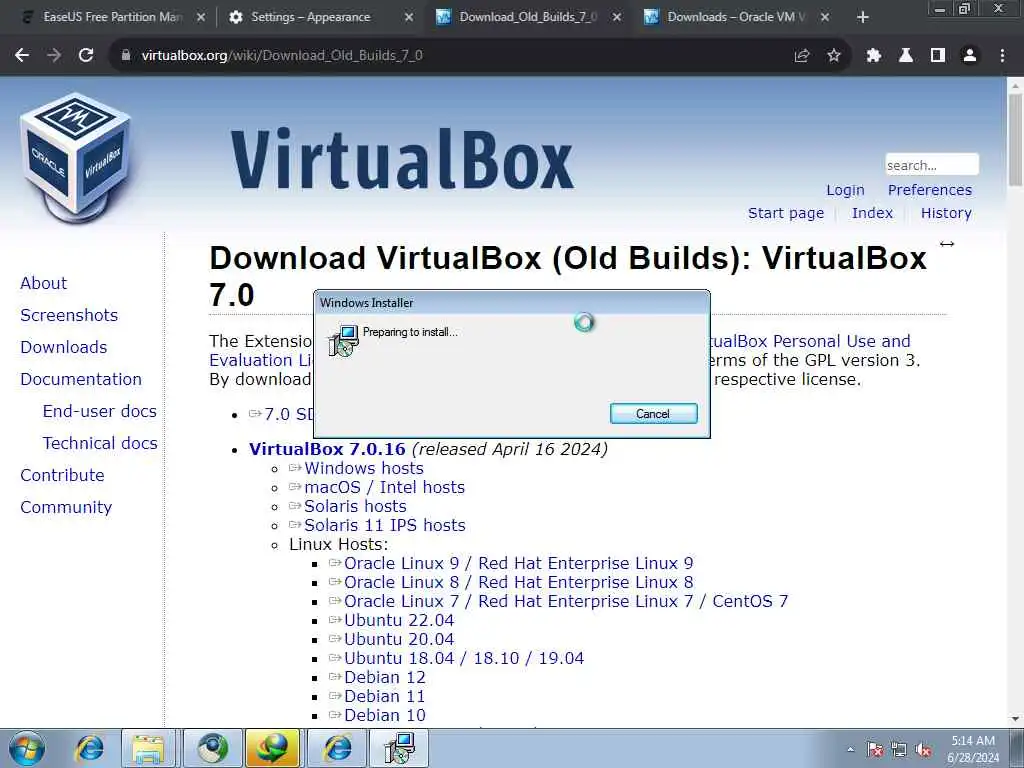1024x768 pixels.
Task: Click the muted volume tray icon
Action: click(923, 749)
